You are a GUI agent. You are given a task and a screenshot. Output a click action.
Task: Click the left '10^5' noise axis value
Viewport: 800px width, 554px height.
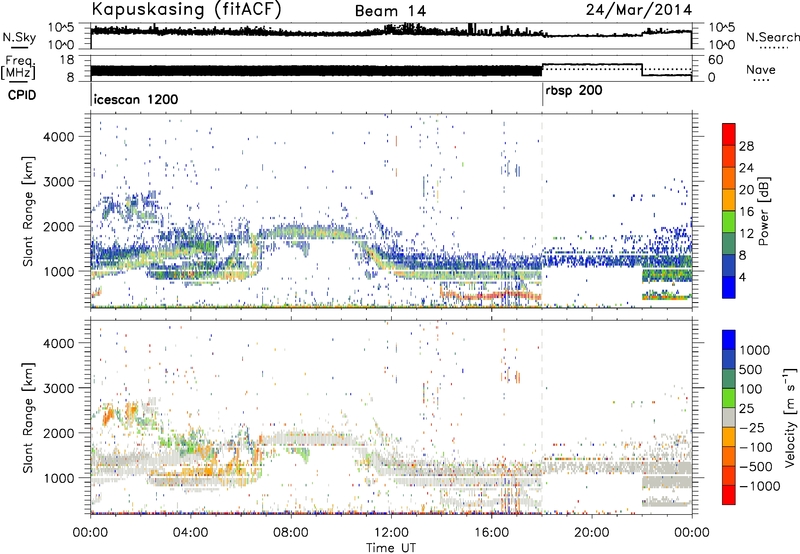tap(61, 28)
